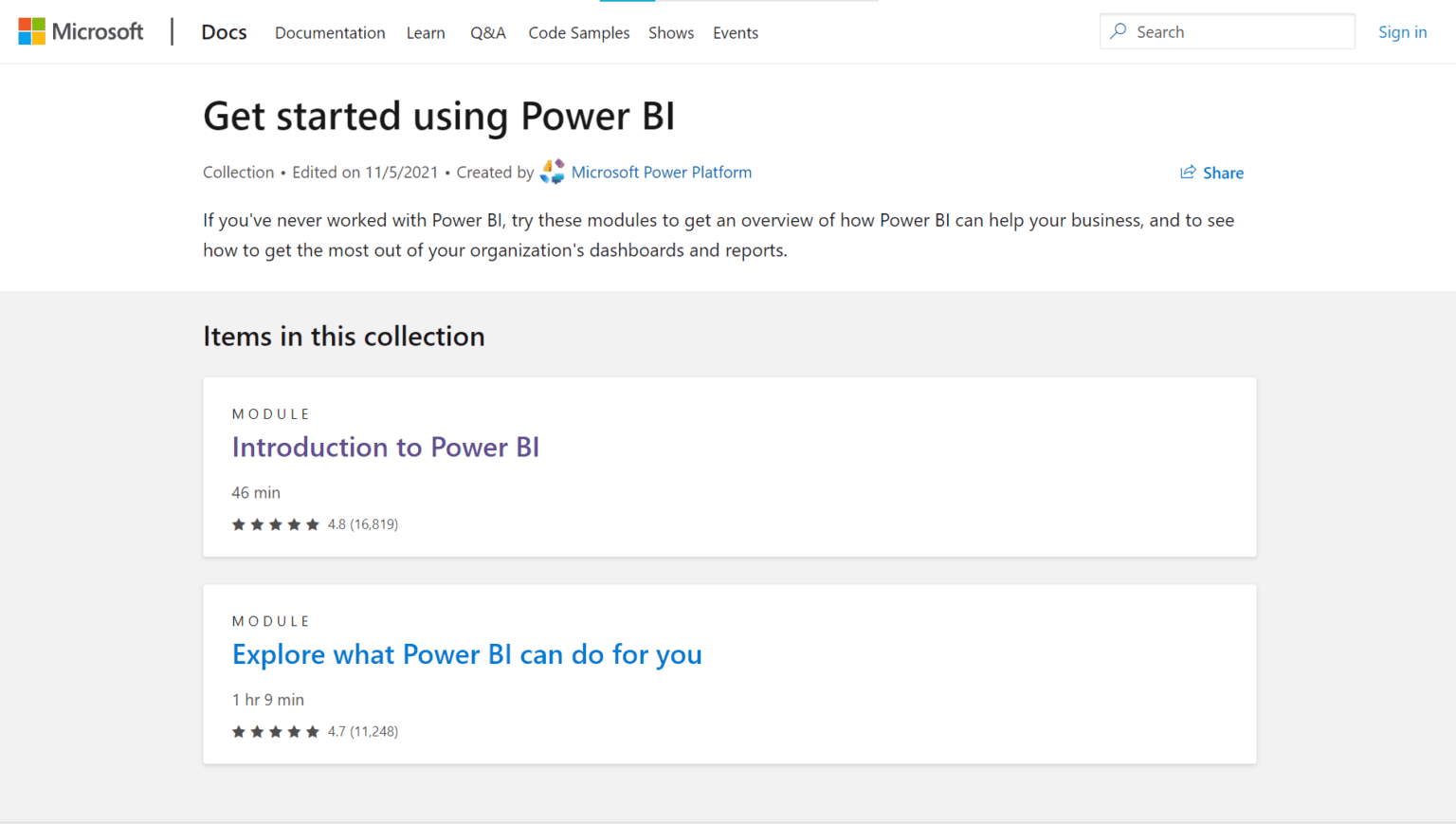Open the Events section
1456x824 pixels.
coord(736,32)
